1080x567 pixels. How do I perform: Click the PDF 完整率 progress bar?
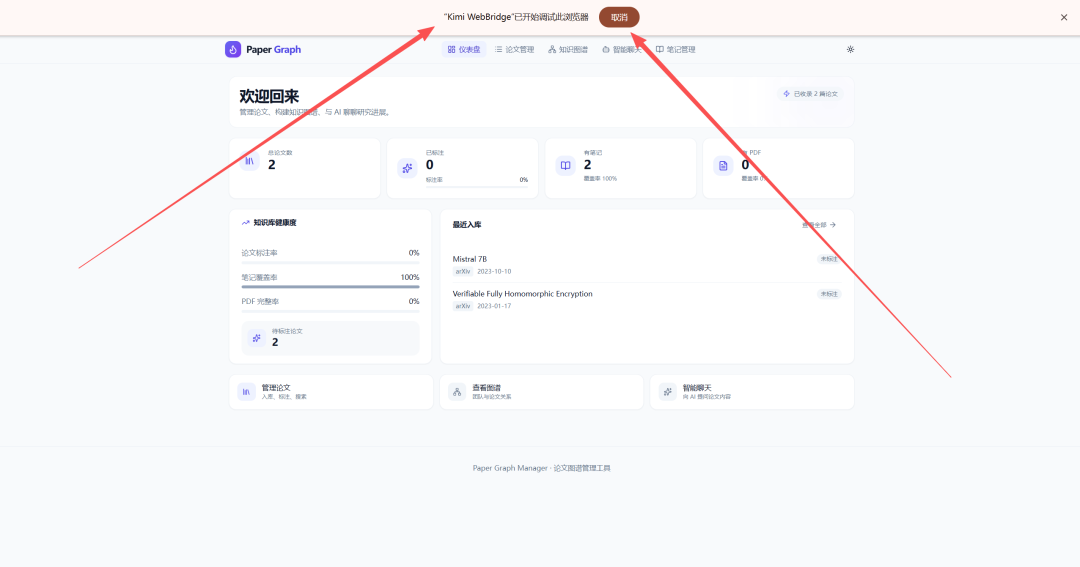tap(331, 311)
